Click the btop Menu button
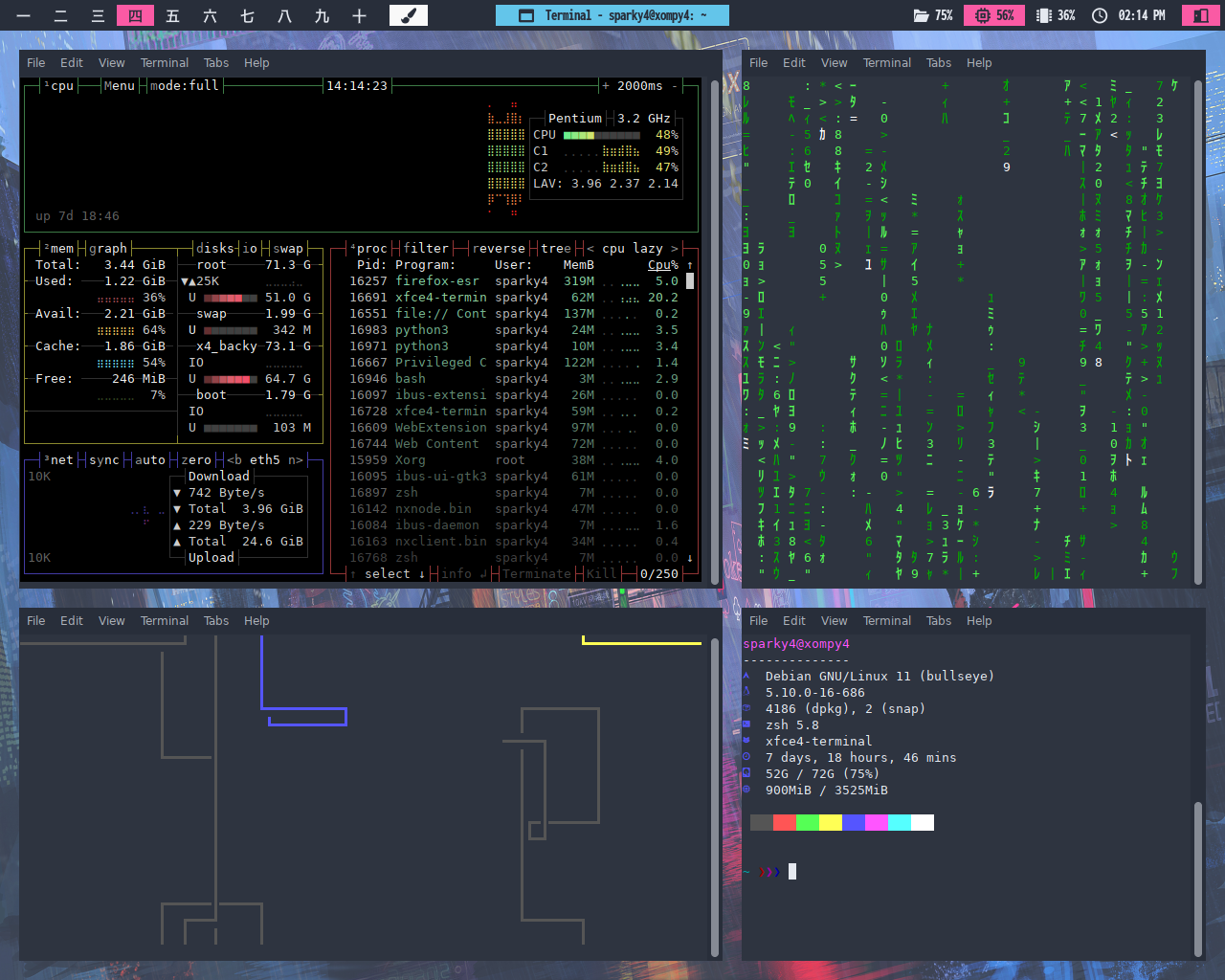Viewport: 1225px width, 980px height. coord(119,85)
